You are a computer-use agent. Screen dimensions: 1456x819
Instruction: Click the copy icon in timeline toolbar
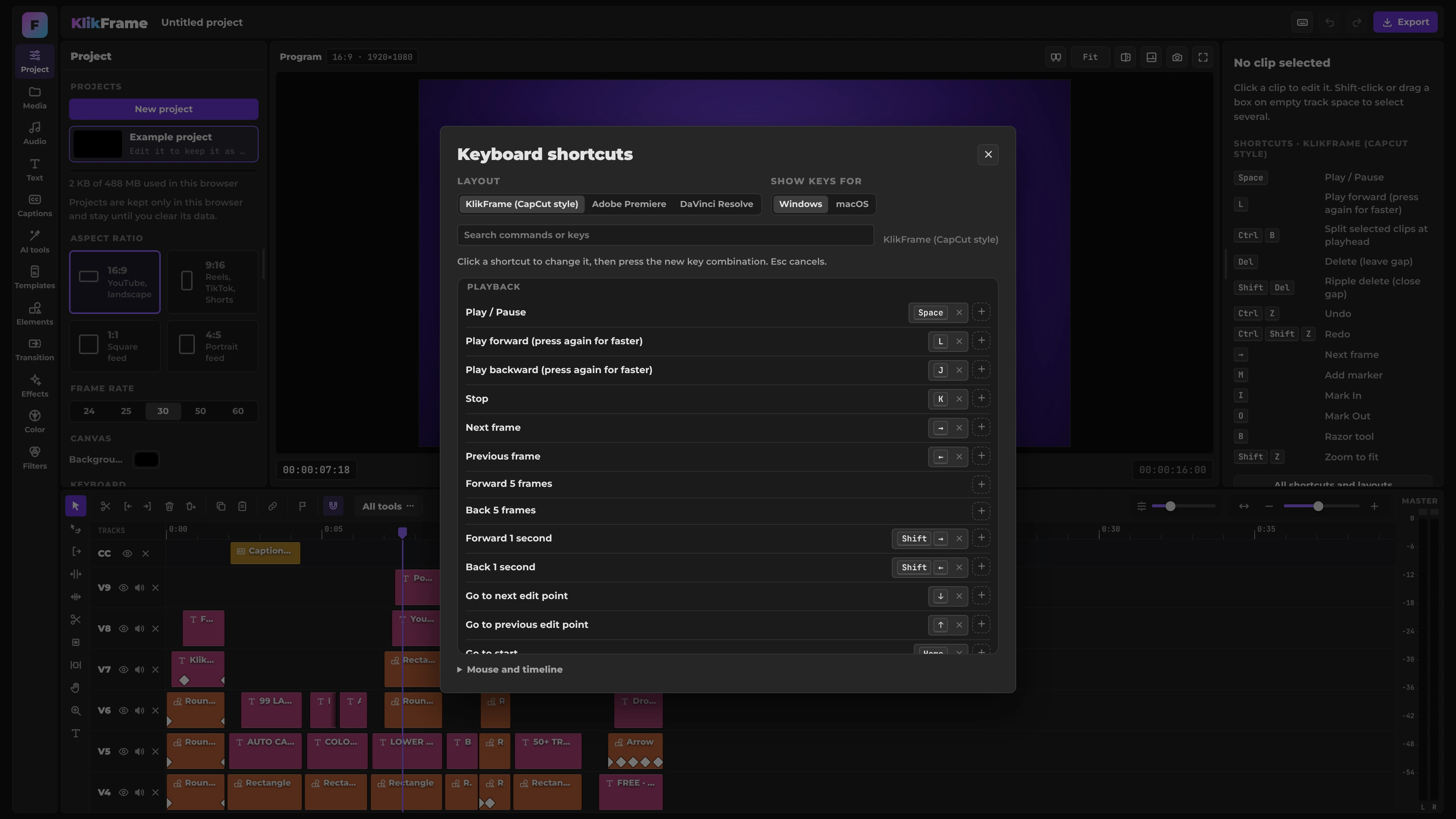pyautogui.click(x=221, y=506)
